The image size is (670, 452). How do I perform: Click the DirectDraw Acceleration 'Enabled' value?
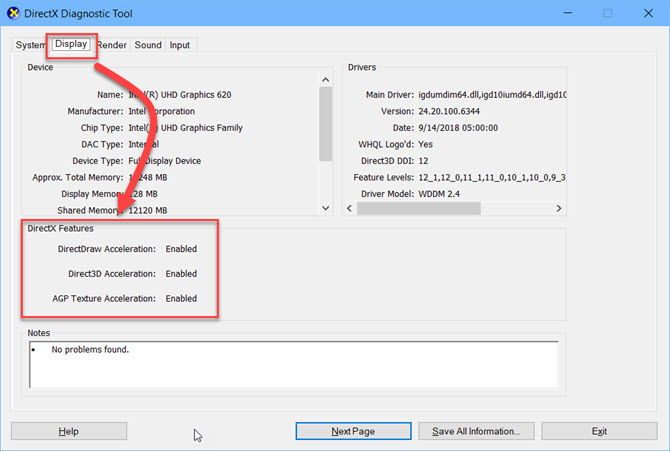click(x=181, y=249)
